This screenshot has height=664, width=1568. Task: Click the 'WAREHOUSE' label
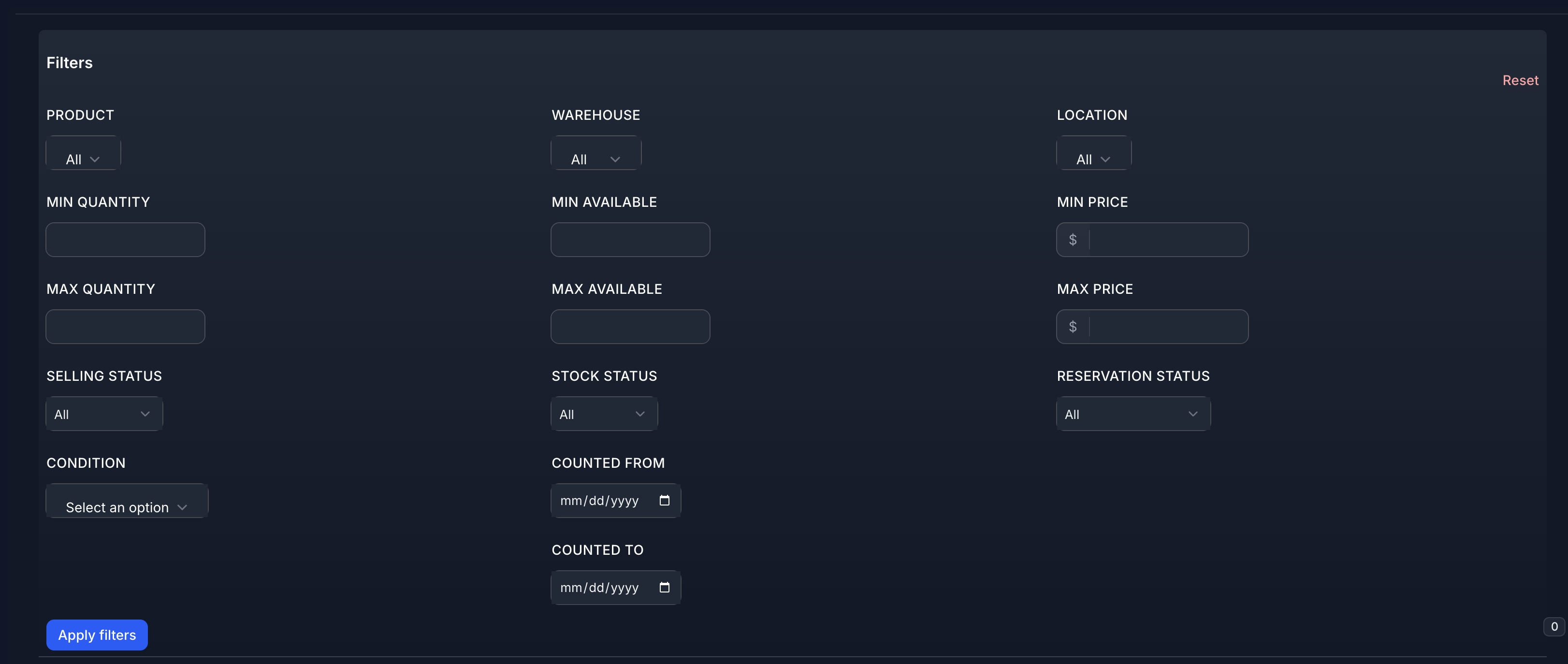pos(595,115)
